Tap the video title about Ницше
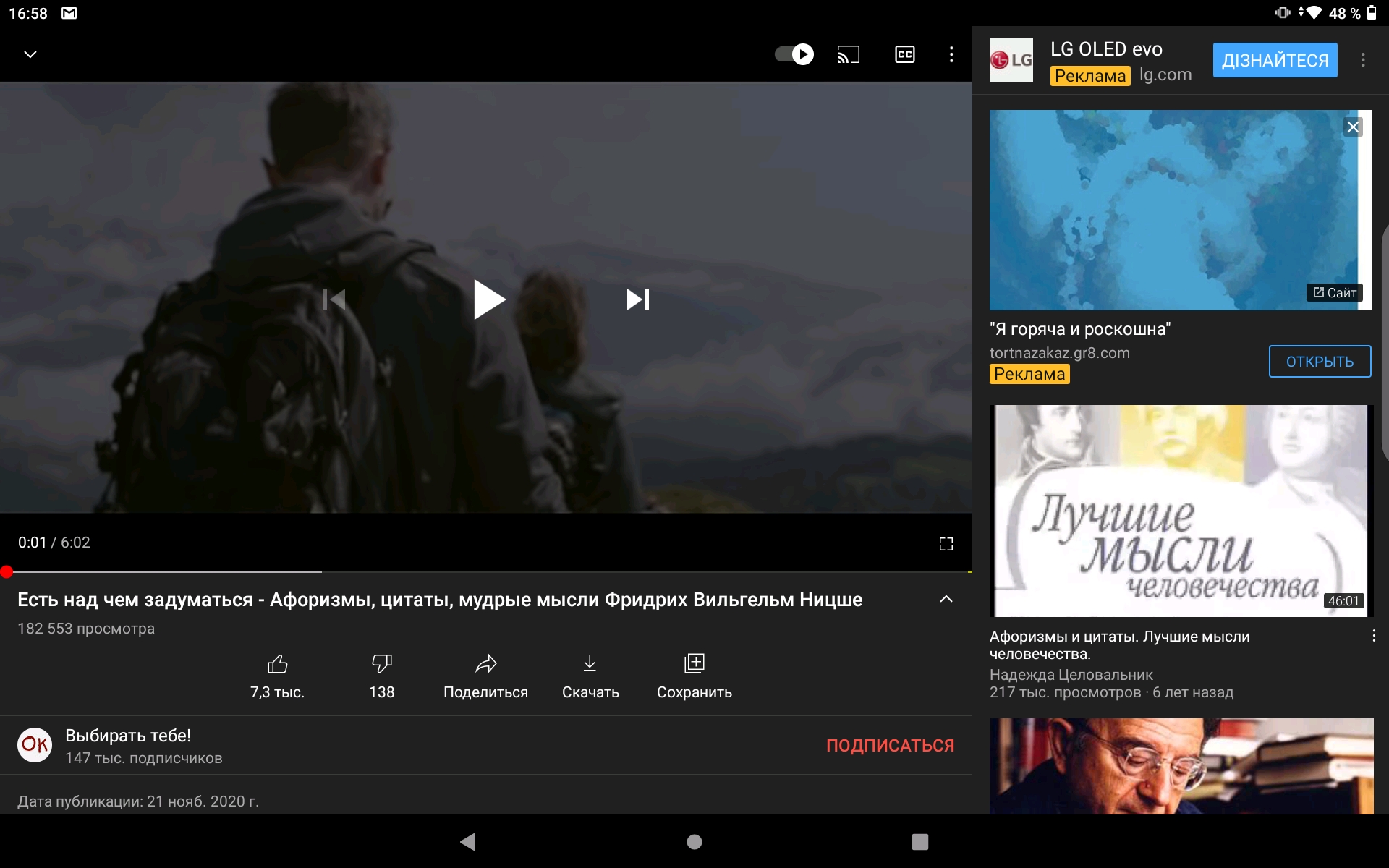This screenshot has width=1389, height=868. [x=440, y=600]
